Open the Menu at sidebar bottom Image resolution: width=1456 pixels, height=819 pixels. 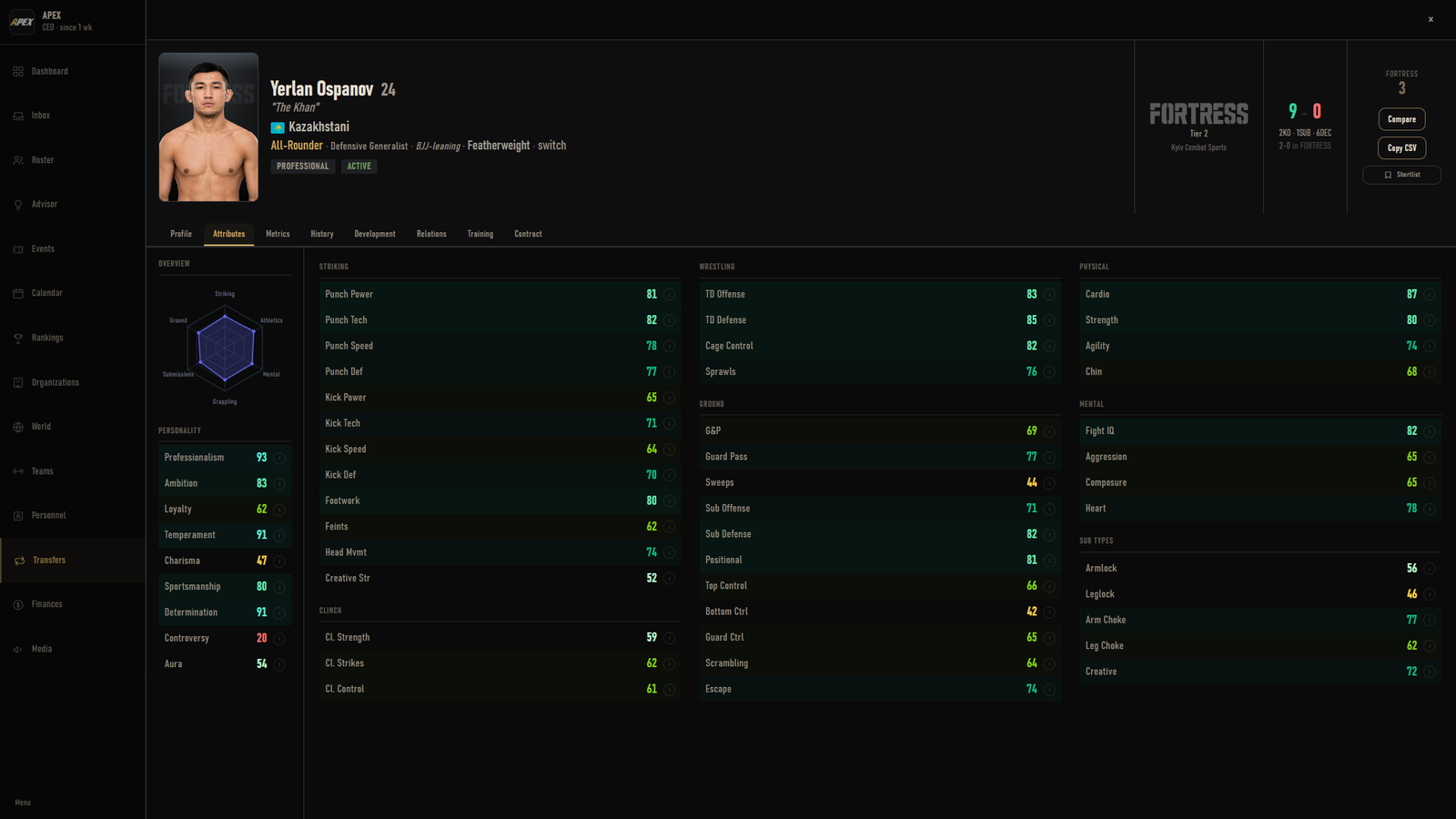(23, 803)
